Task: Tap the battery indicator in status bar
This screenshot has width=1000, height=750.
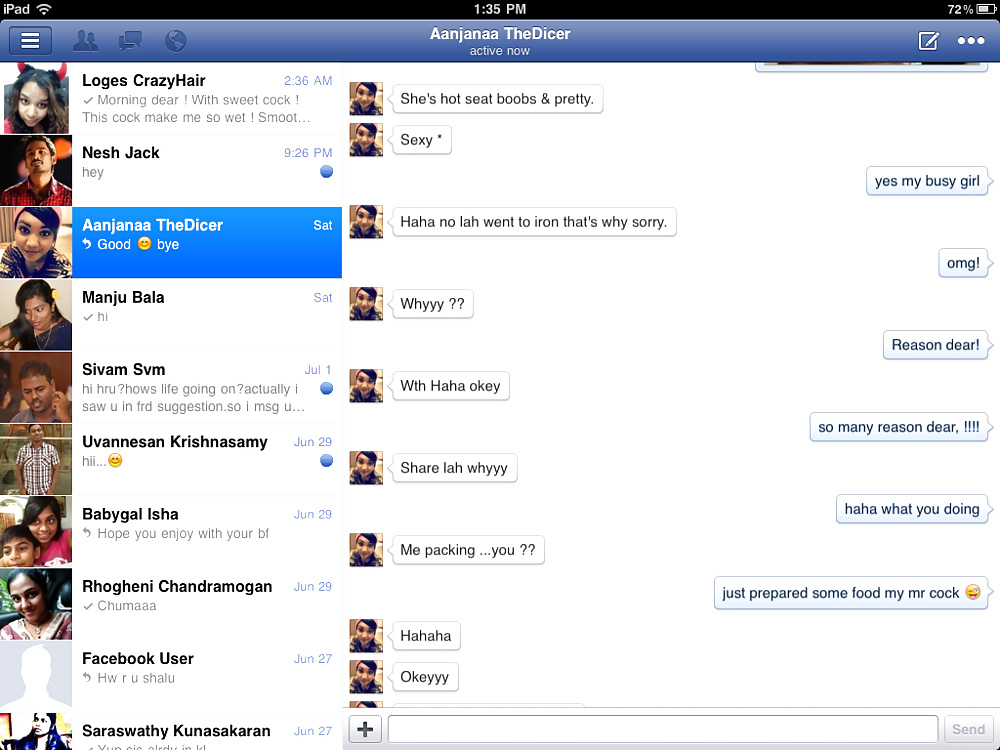Action: point(986,9)
